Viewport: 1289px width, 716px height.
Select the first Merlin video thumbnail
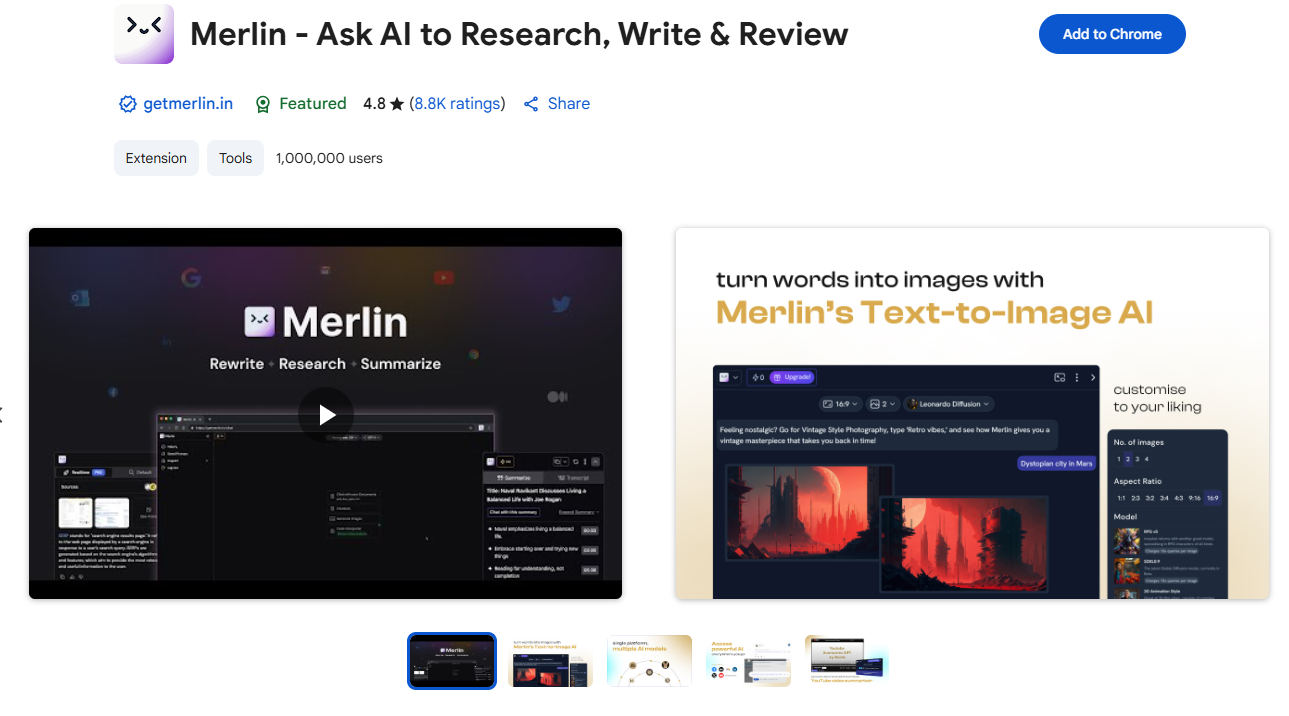click(452, 661)
